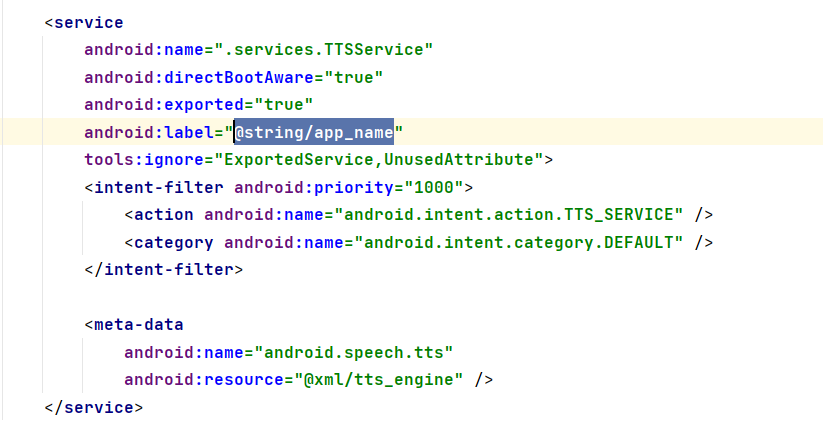Click the meta-data tag
The image size is (823, 423).
coord(134,325)
